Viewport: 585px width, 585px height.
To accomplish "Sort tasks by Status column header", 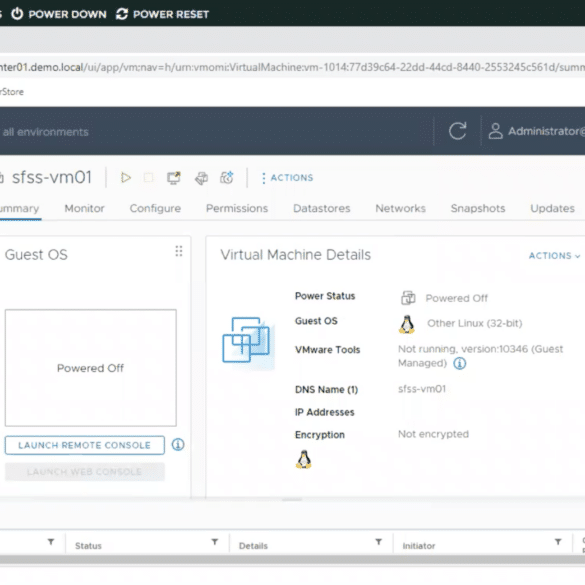I will coord(88,546).
